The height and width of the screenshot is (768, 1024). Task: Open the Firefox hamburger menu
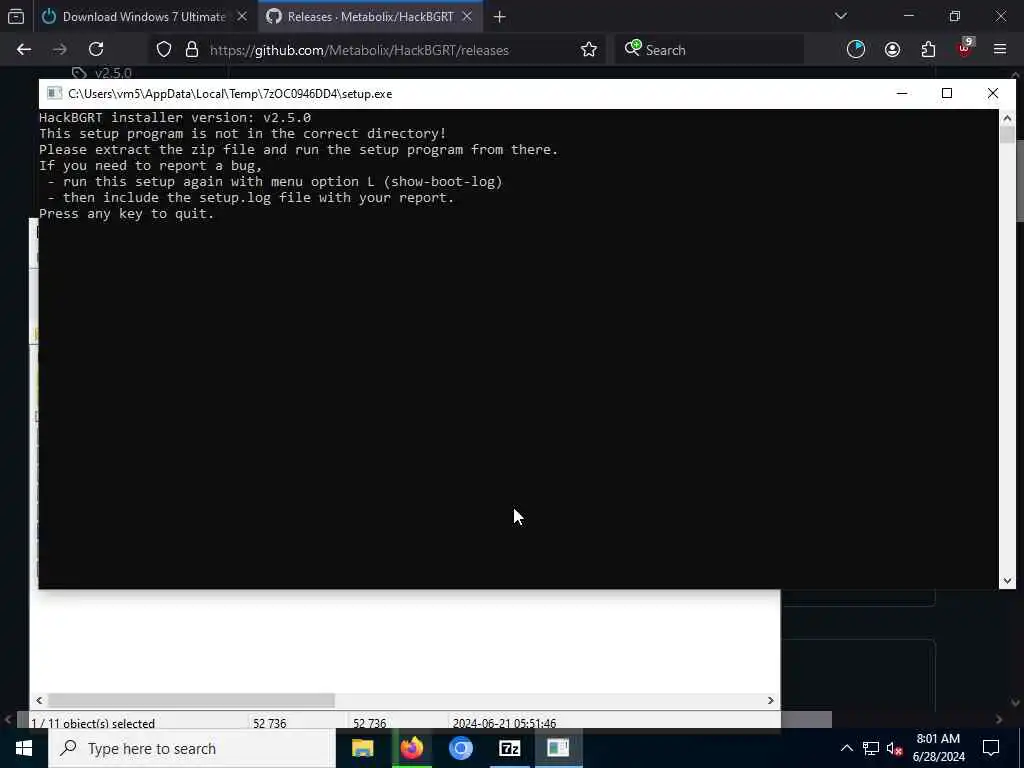(x=1000, y=50)
